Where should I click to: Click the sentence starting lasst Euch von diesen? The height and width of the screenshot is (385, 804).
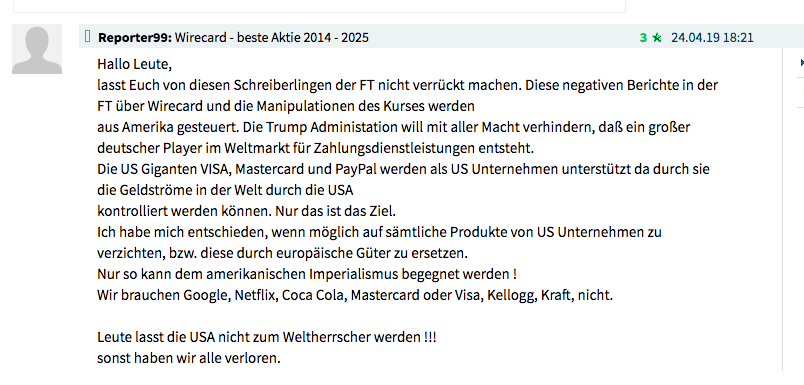[408, 85]
